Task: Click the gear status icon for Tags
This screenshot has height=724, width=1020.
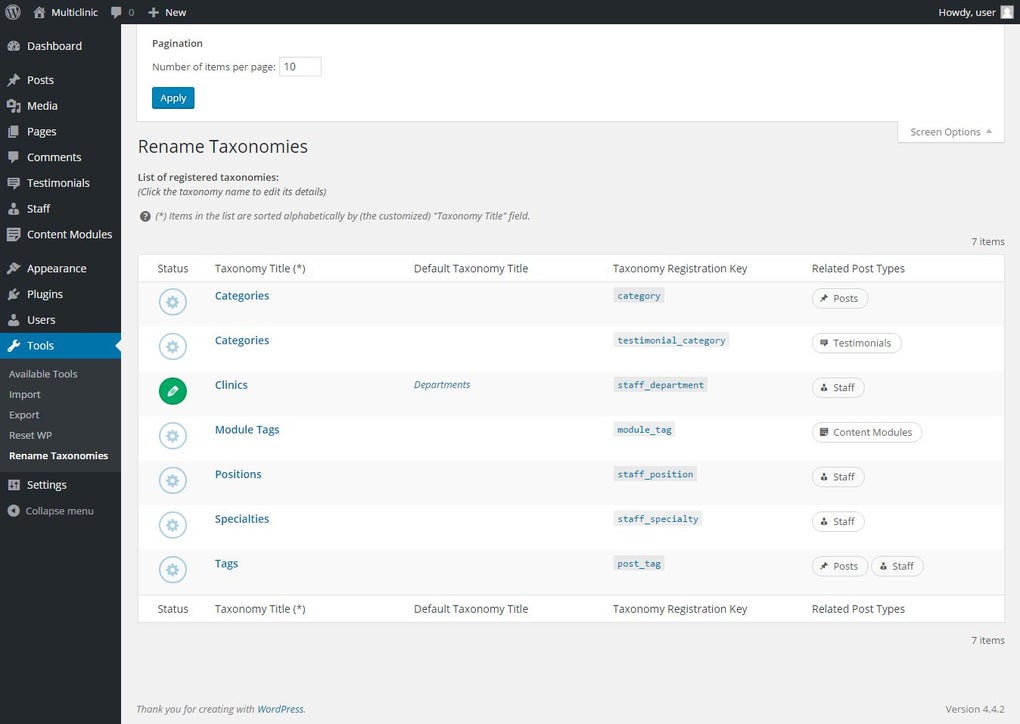Action: point(173,570)
